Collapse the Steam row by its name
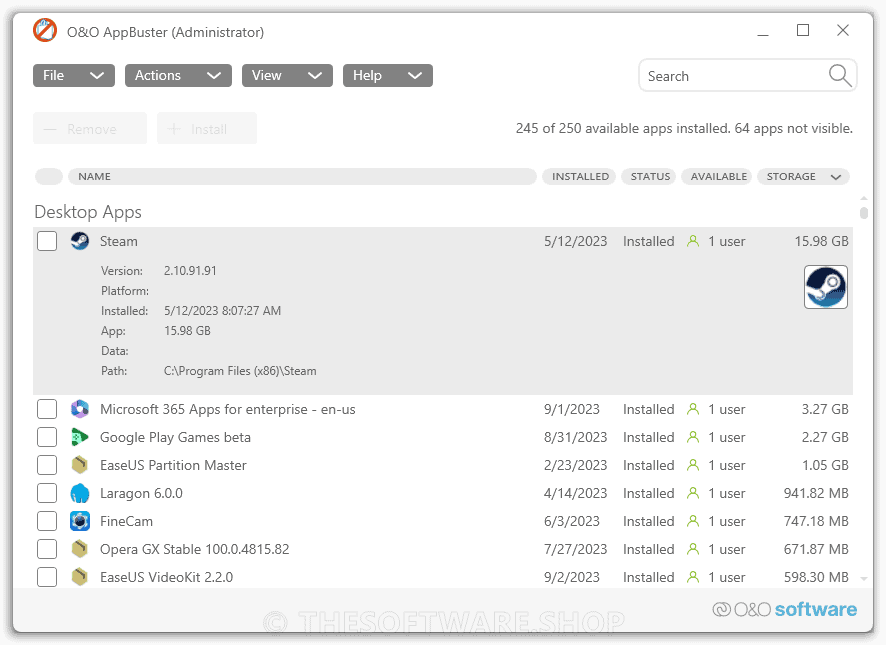The height and width of the screenshot is (645, 886). pos(119,241)
